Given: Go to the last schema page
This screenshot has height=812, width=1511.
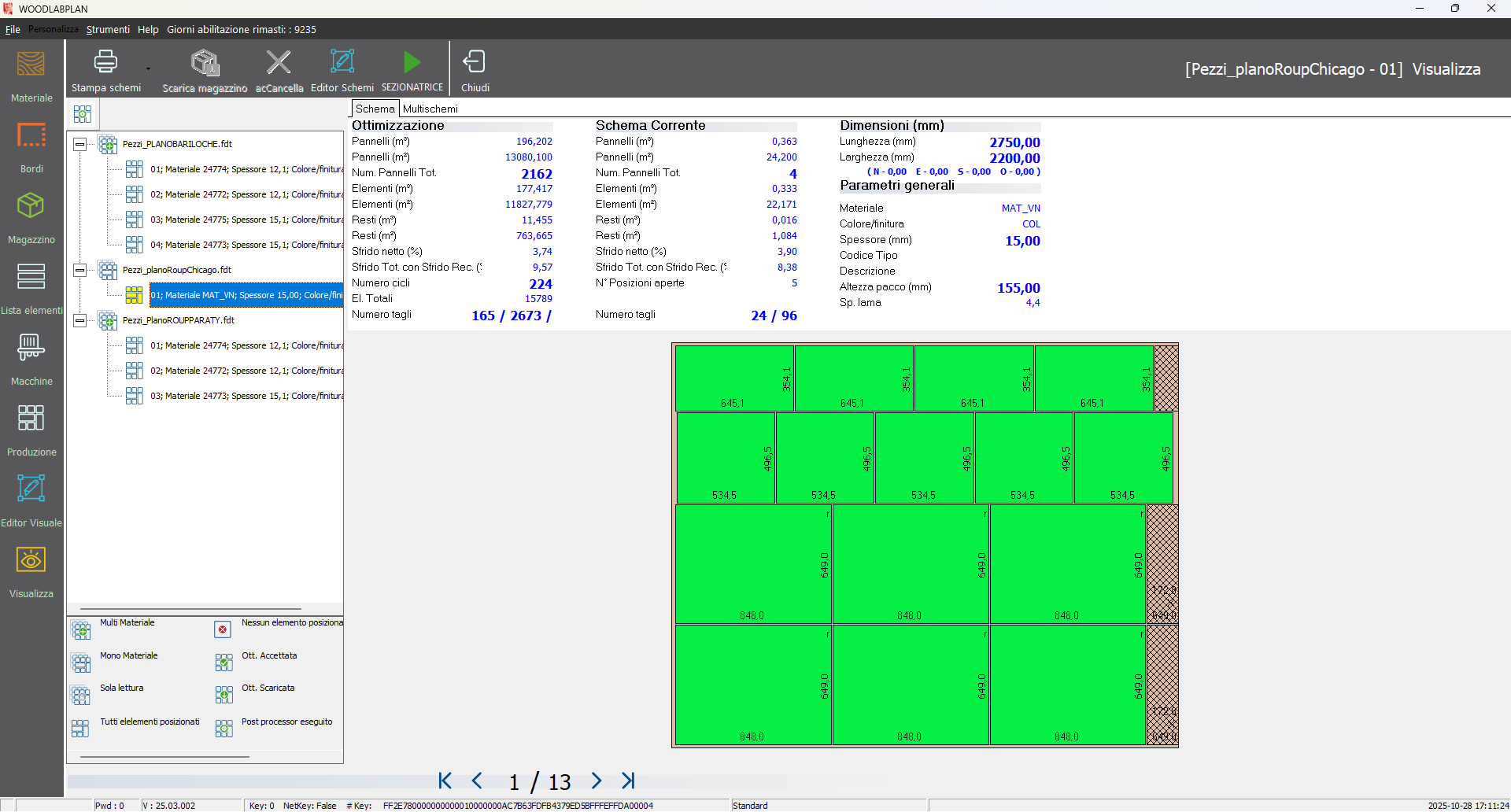Looking at the screenshot, I should pos(629,781).
